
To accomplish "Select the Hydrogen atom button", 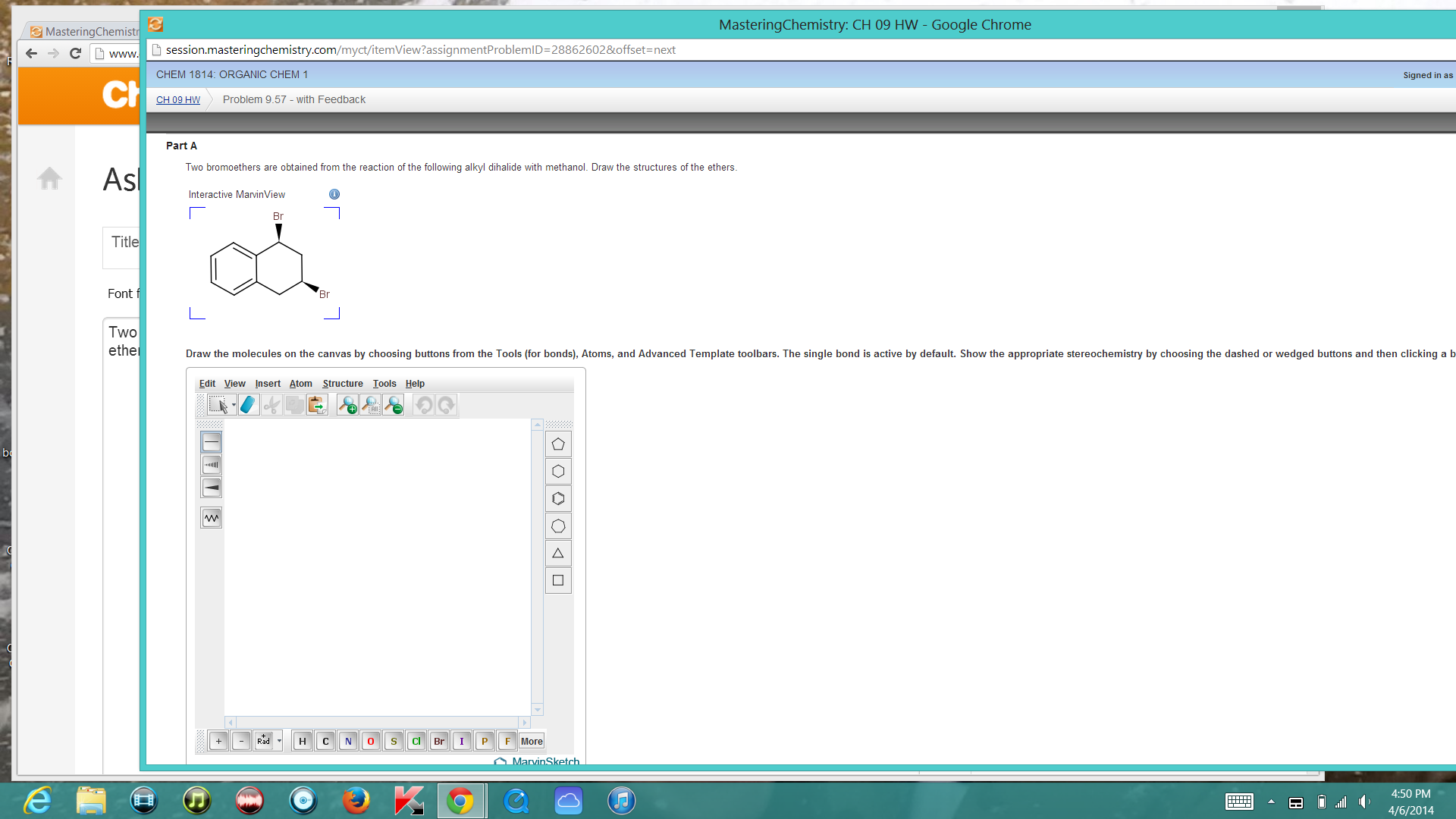I will pos(303,742).
